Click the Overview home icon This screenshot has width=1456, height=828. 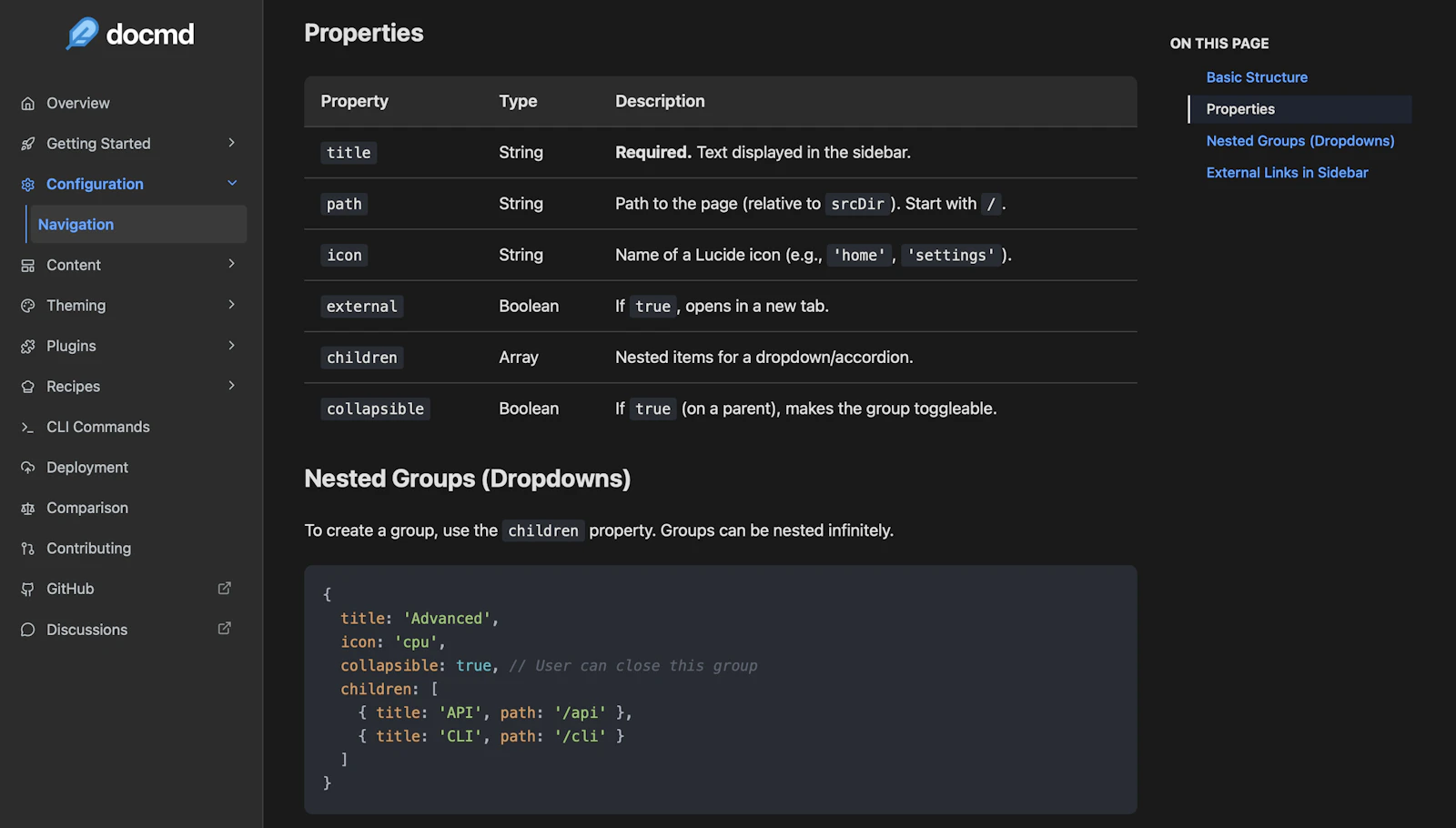(x=28, y=104)
